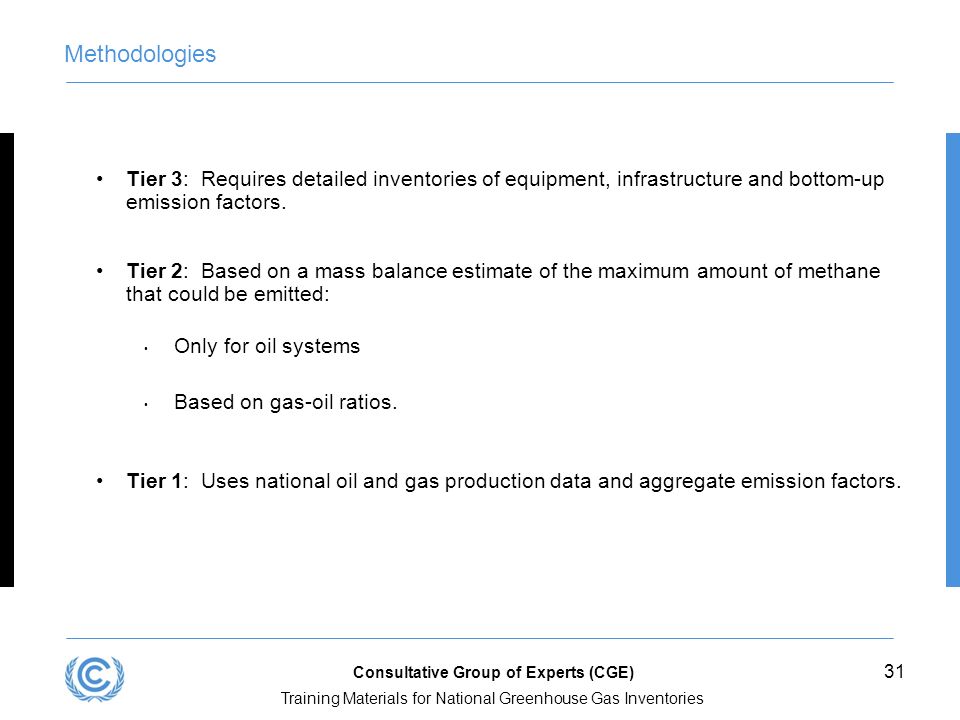The image size is (960, 720).
Task: Select the Methodologies slide title
Action: tap(140, 54)
